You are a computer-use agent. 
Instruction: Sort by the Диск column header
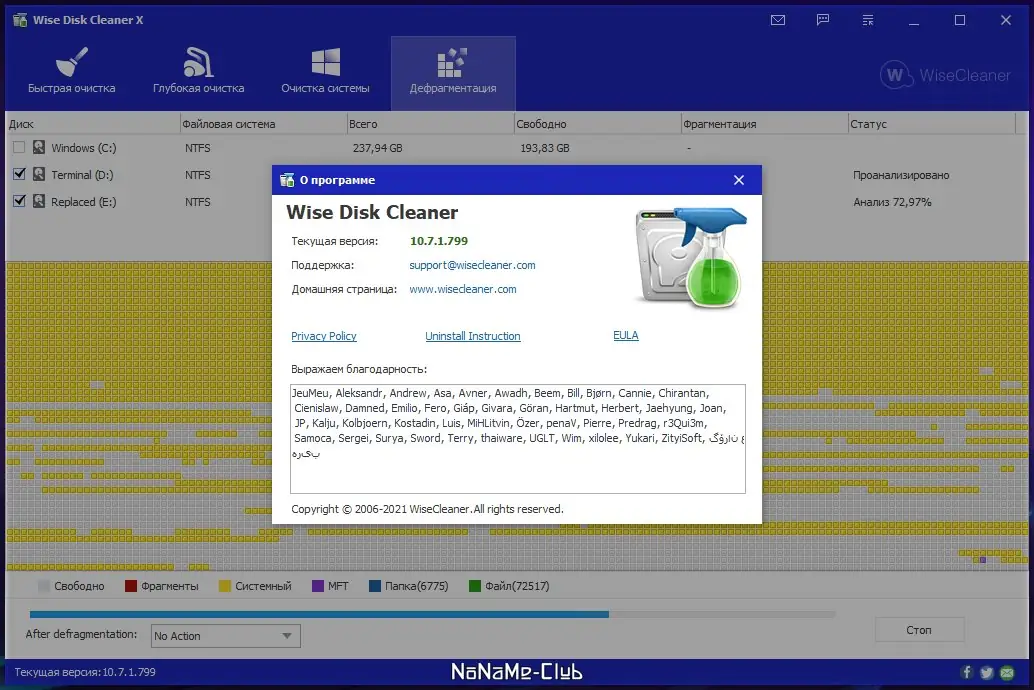point(92,123)
